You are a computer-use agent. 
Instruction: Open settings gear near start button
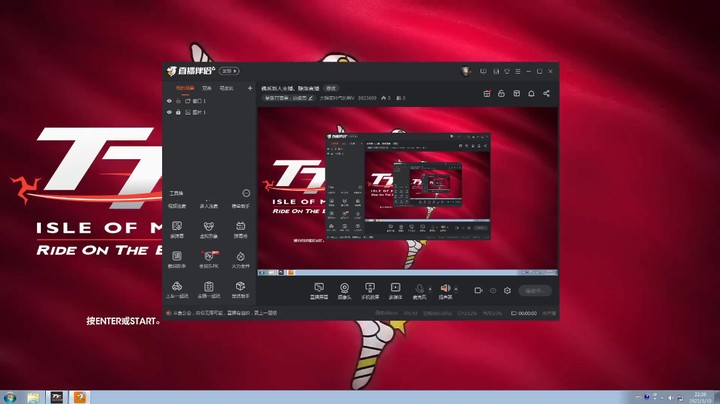(507, 291)
